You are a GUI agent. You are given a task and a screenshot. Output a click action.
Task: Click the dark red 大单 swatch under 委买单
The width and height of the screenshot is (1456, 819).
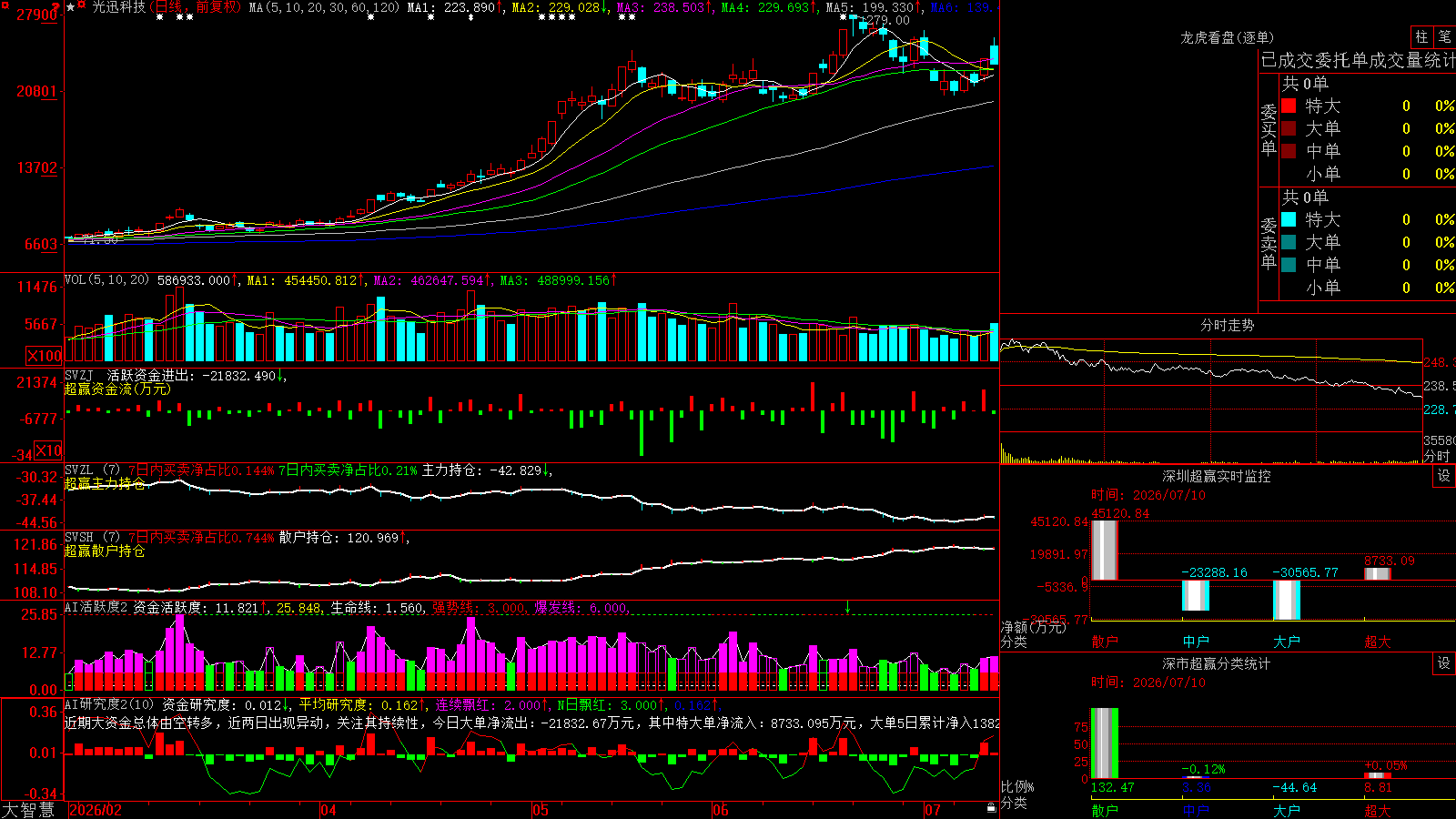tap(1289, 128)
